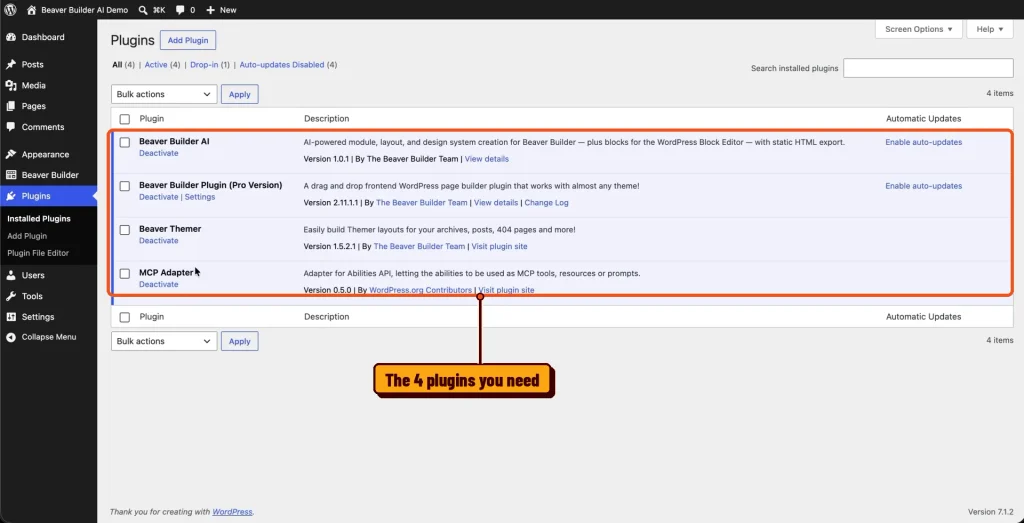Select the Beaver Builder Plugin (Pro Version) checkbox
This screenshot has height=523, width=1024.
(125, 186)
